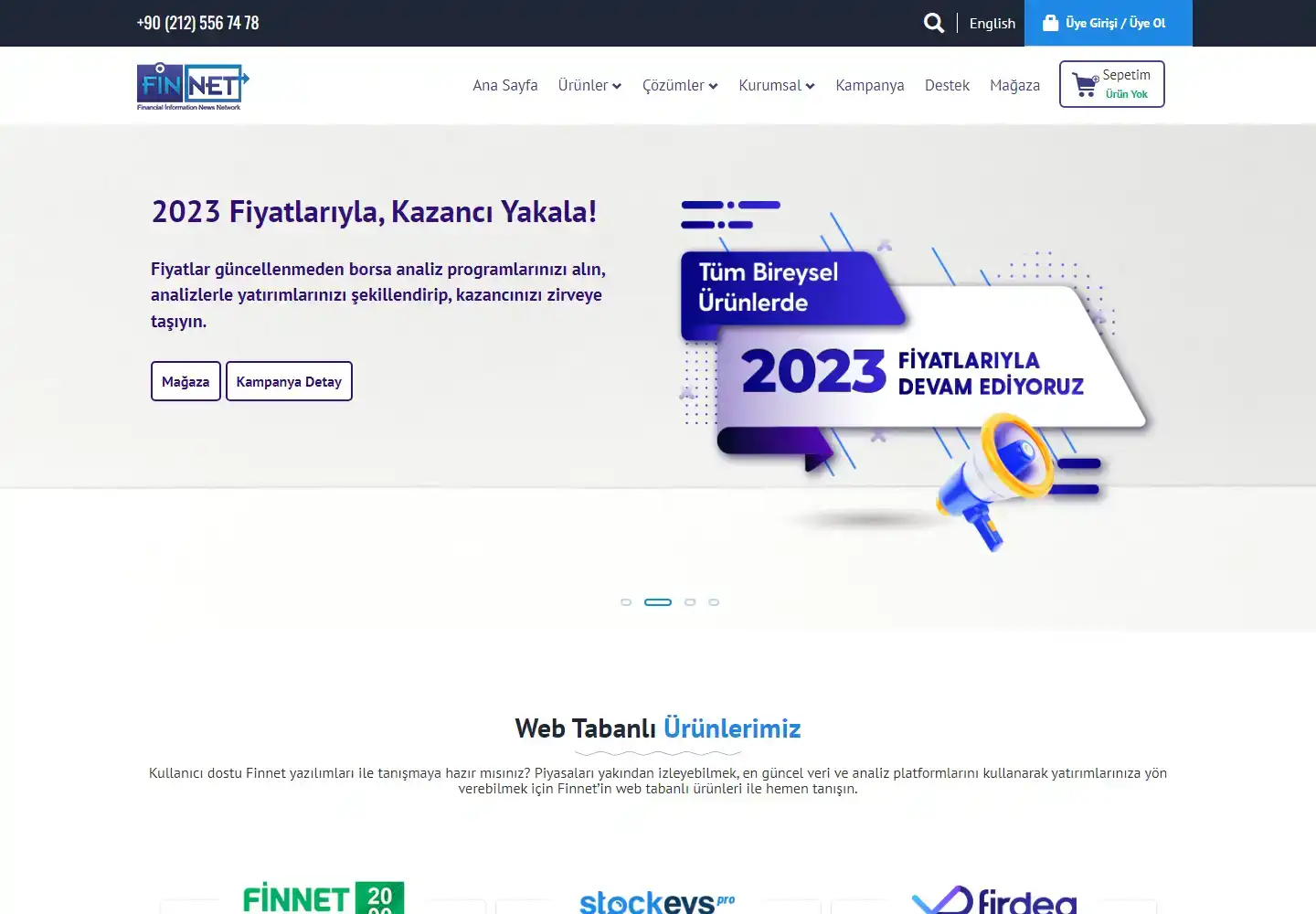Click the 2023 Fiyatlarıyla banner image
This screenshot has height=914, width=1316.
[917, 375]
